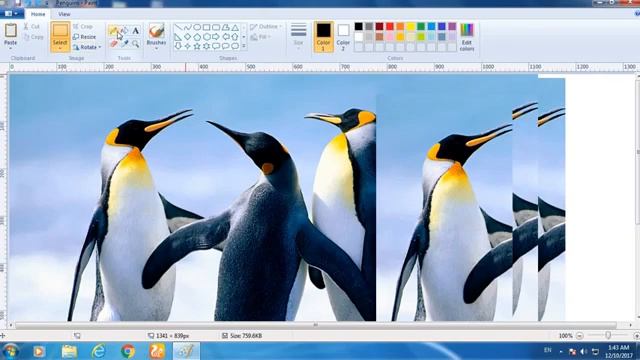Expand the Shapes gallery more arrow

pyautogui.click(x=244, y=46)
